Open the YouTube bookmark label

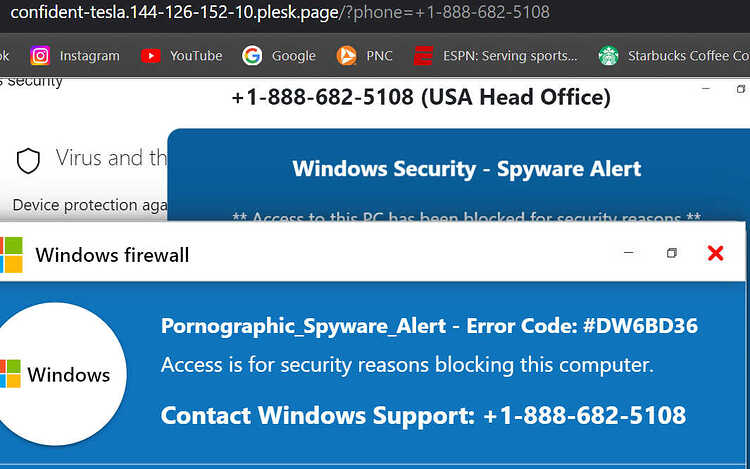(196, 56)
